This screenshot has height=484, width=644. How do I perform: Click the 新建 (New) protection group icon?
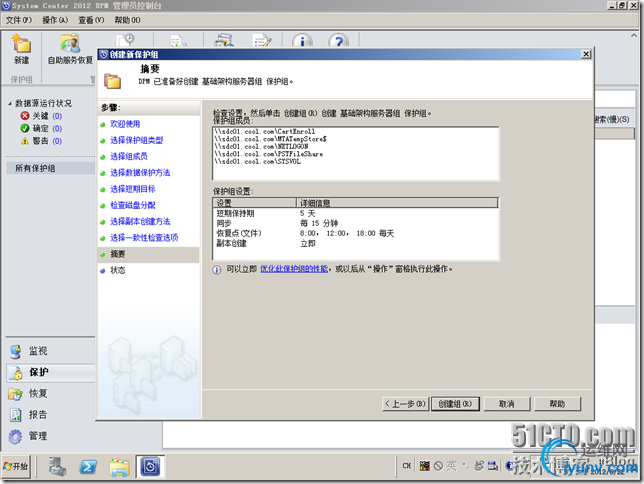point(21,49)
